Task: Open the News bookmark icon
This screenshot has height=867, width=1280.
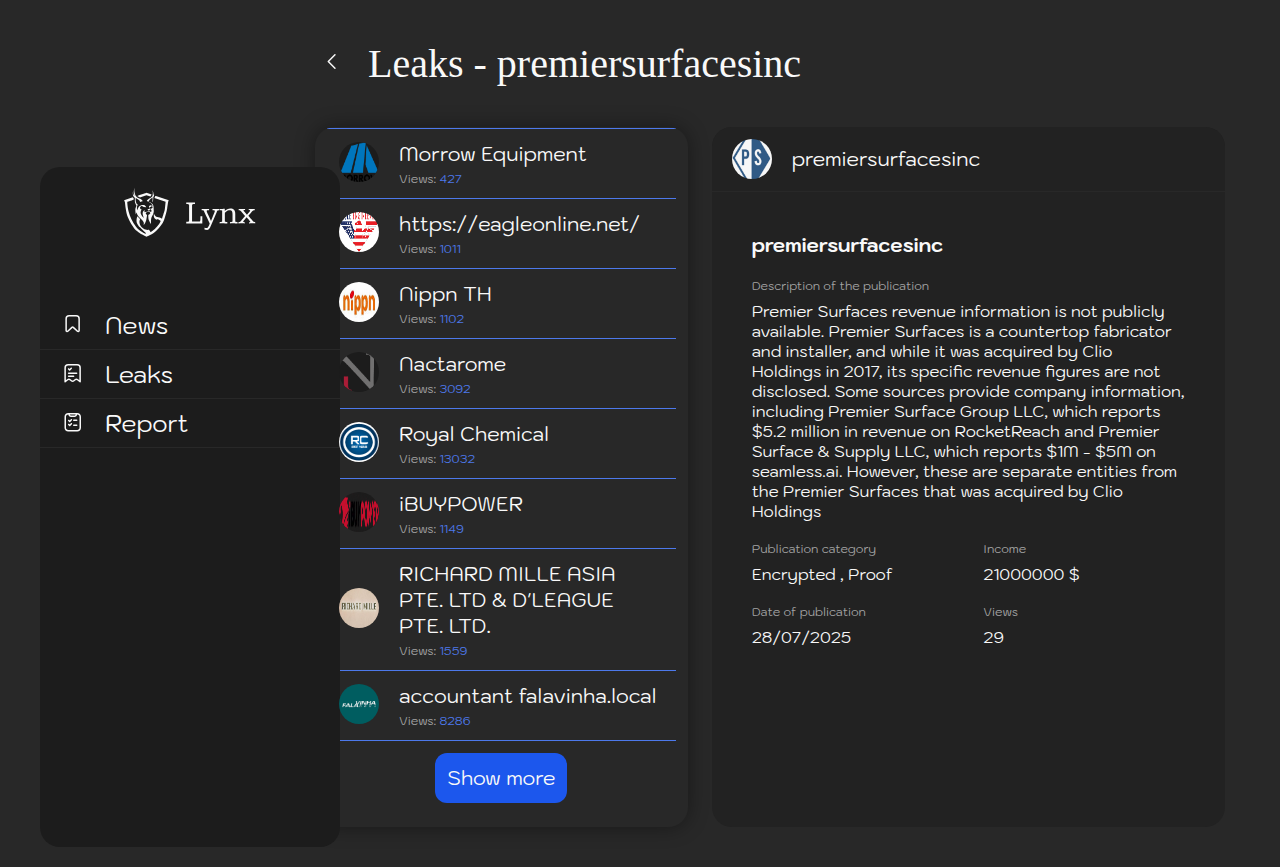Action: pyautogui.click(x=72, y=324)
